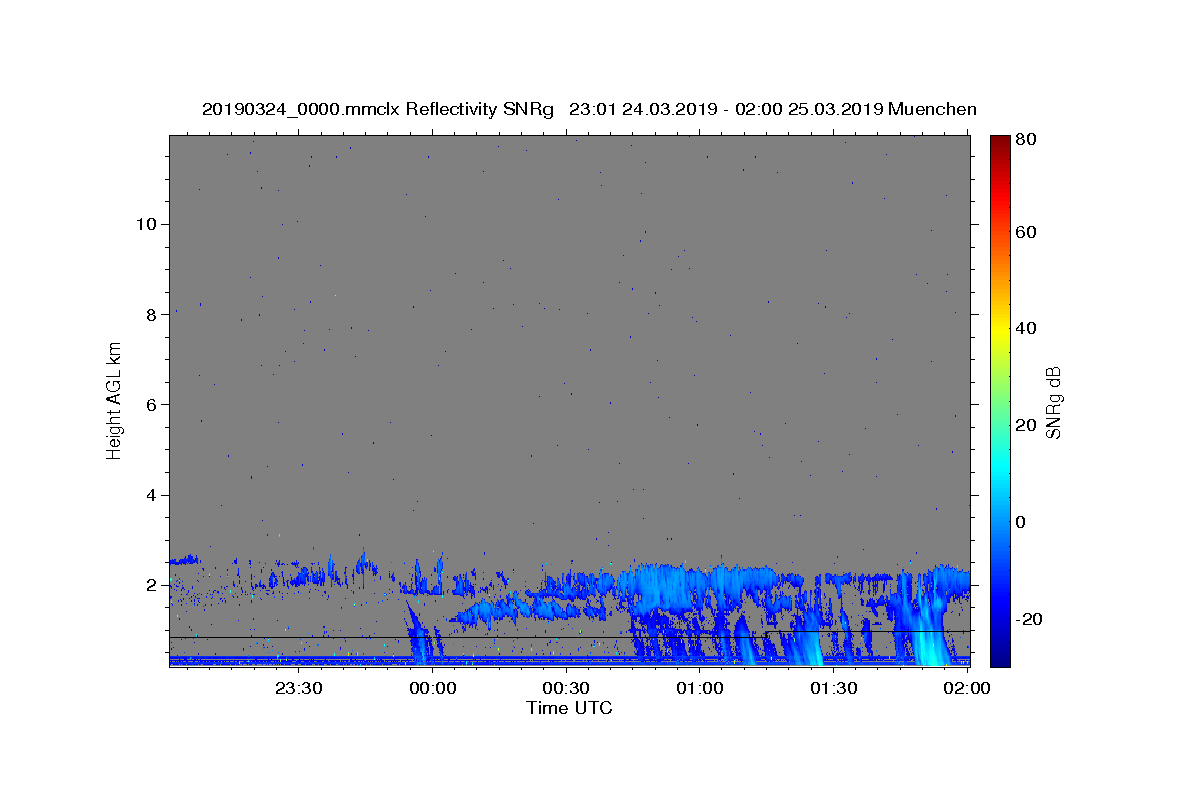The width and height of the screenshot is (1200, 800).
Task: Click the height tick label 8
Action: pos(152,314)
